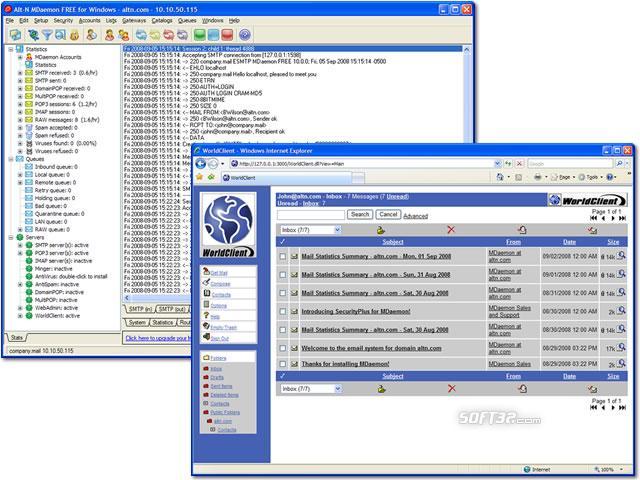Open the IE address bar dropdown arrow
Viewport: 640px width, 480px height.
[497, 164]
